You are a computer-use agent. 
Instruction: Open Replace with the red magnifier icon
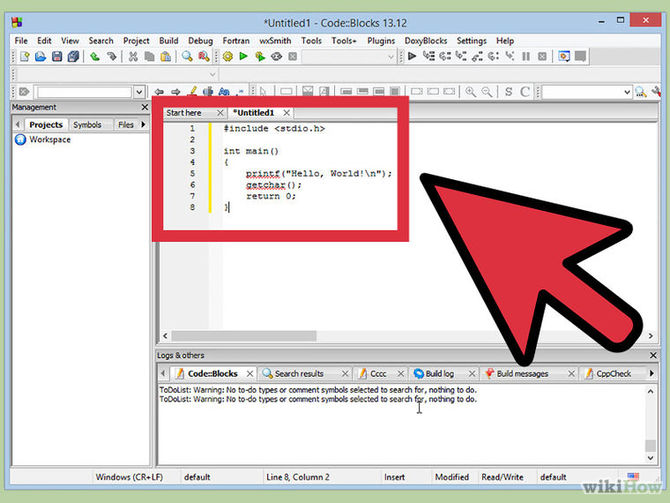pos(203,56)
